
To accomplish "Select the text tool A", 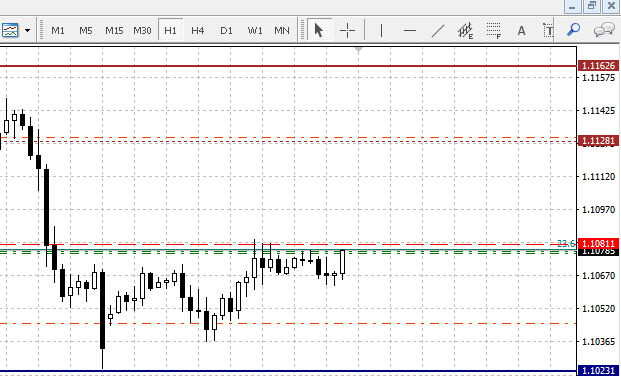I will point(522,30).
